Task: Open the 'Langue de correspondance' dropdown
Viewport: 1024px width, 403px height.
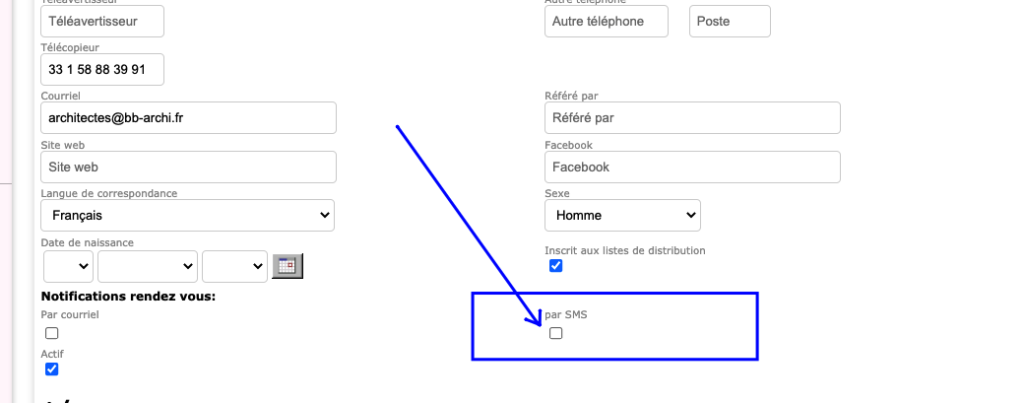Action: point(187,215)
